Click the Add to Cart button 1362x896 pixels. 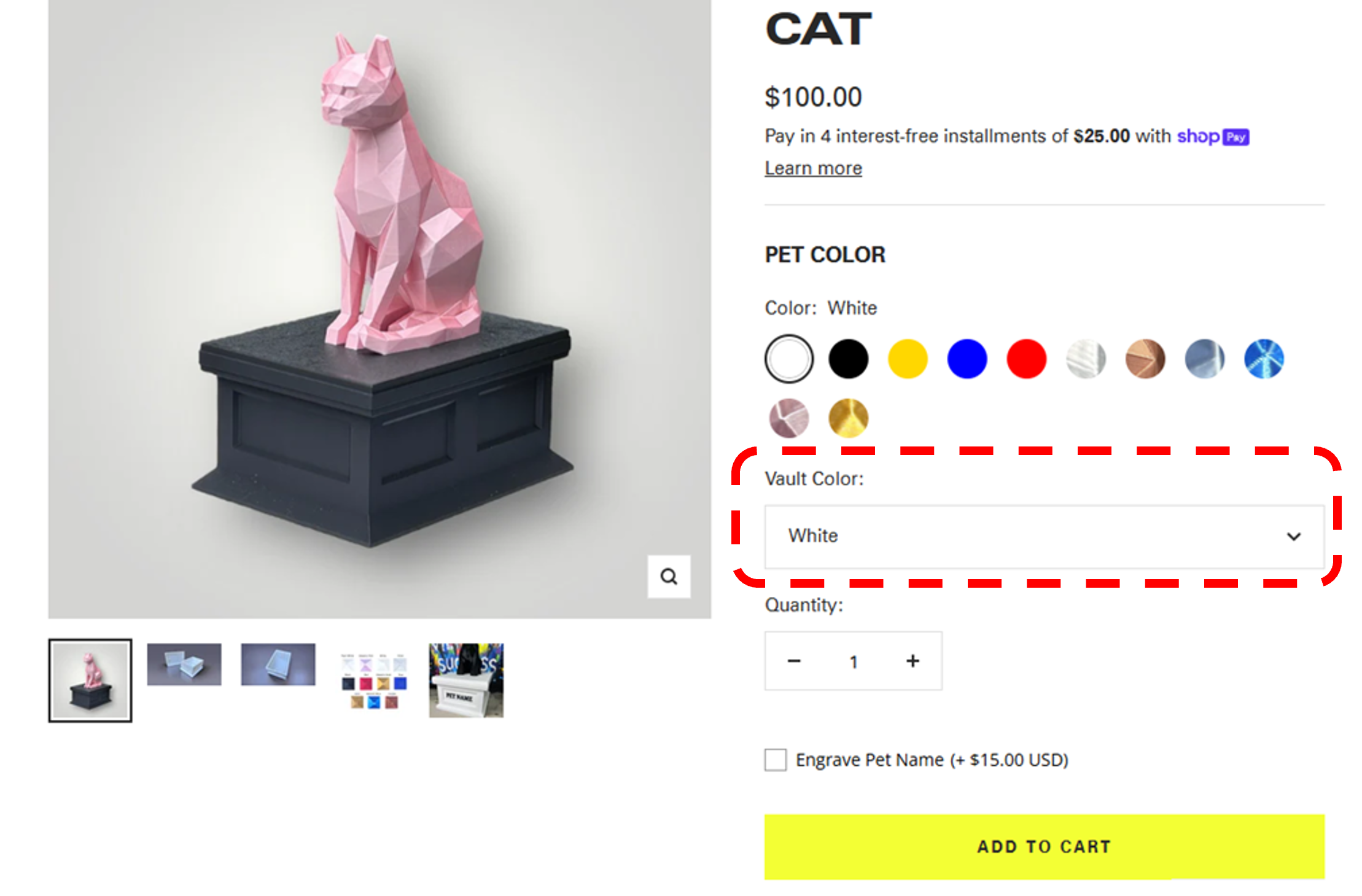(x=1043, y=846)
